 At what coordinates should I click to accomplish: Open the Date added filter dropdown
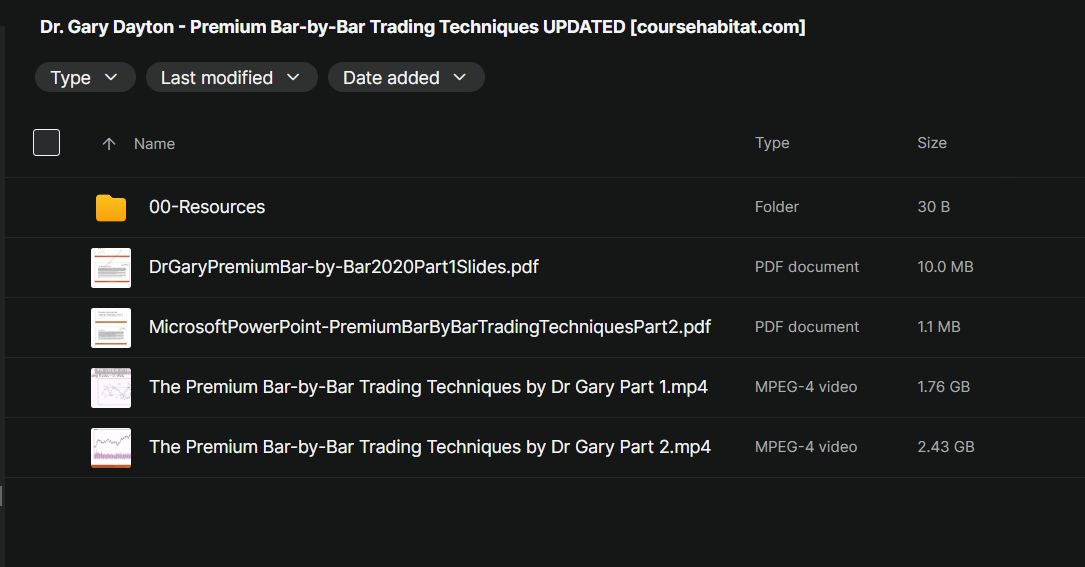(406, 78)
